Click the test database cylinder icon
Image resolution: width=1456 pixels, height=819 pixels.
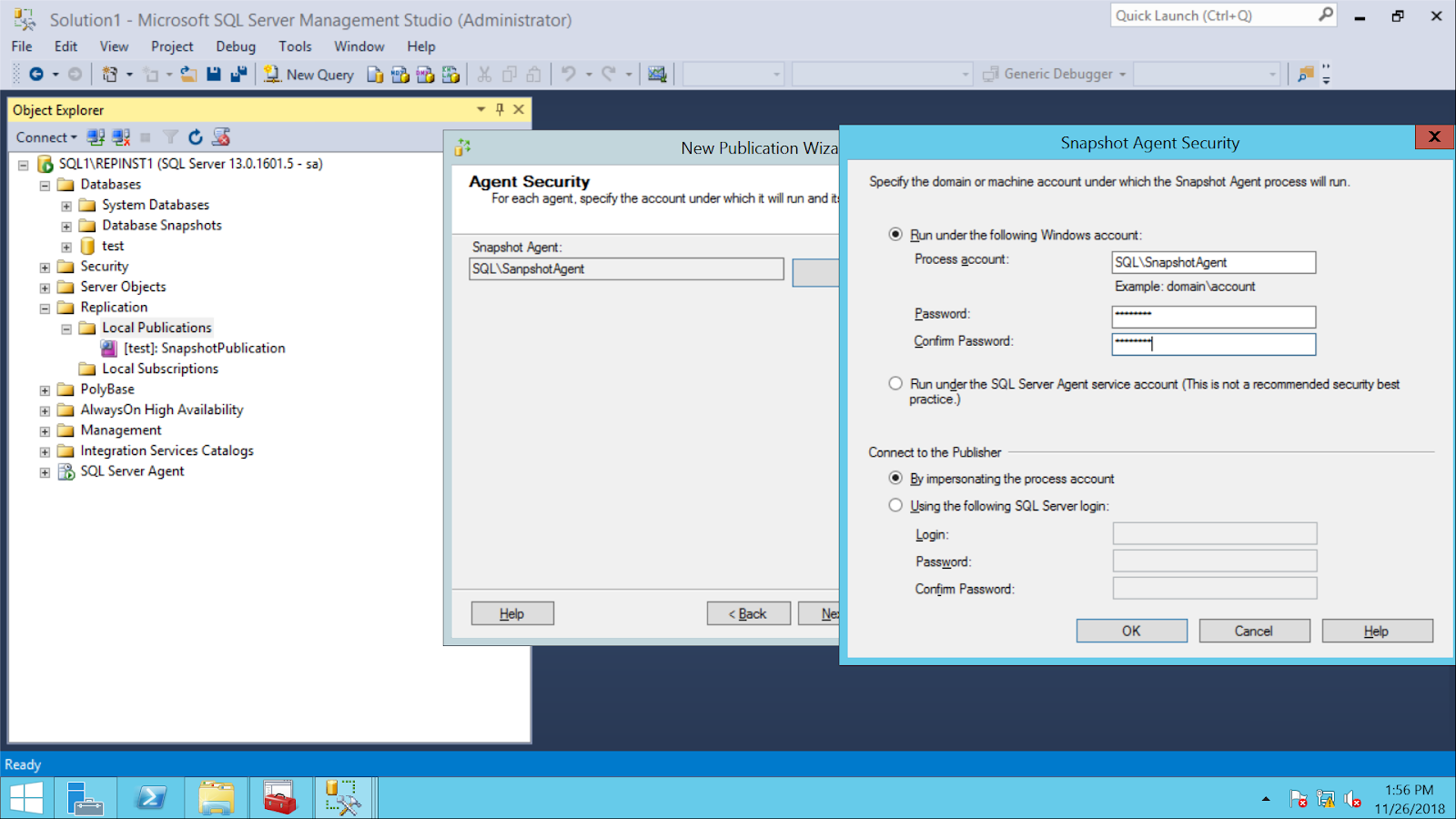coord(87,246)
